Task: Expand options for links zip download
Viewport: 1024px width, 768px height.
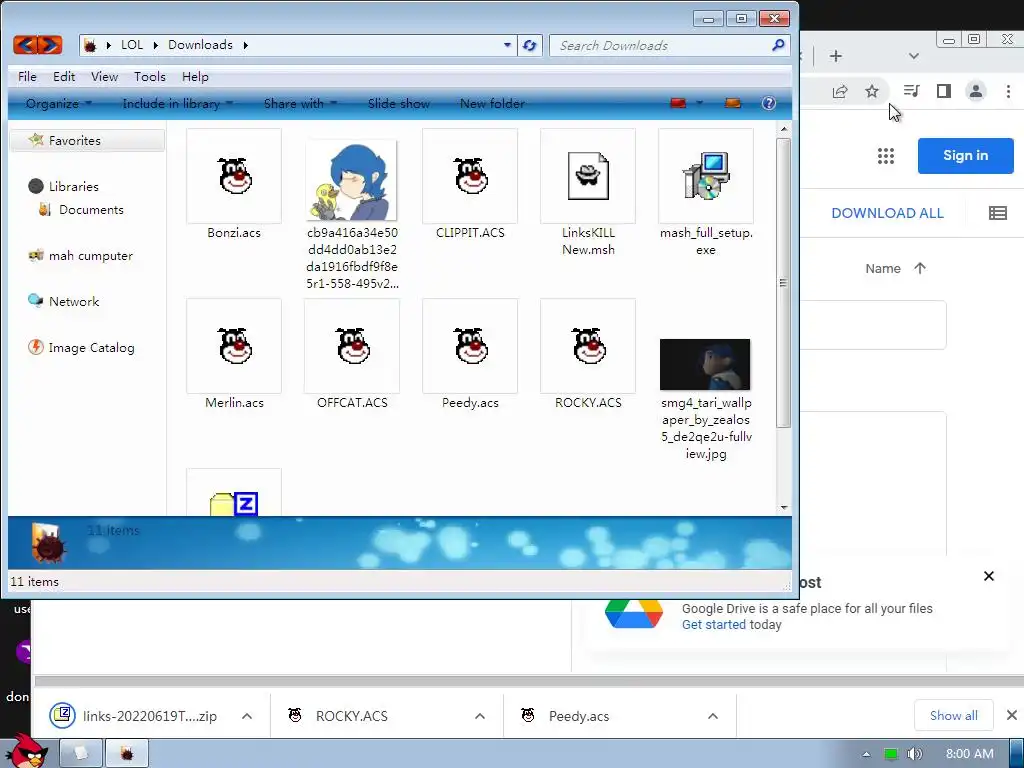Action: pos(247,716)
